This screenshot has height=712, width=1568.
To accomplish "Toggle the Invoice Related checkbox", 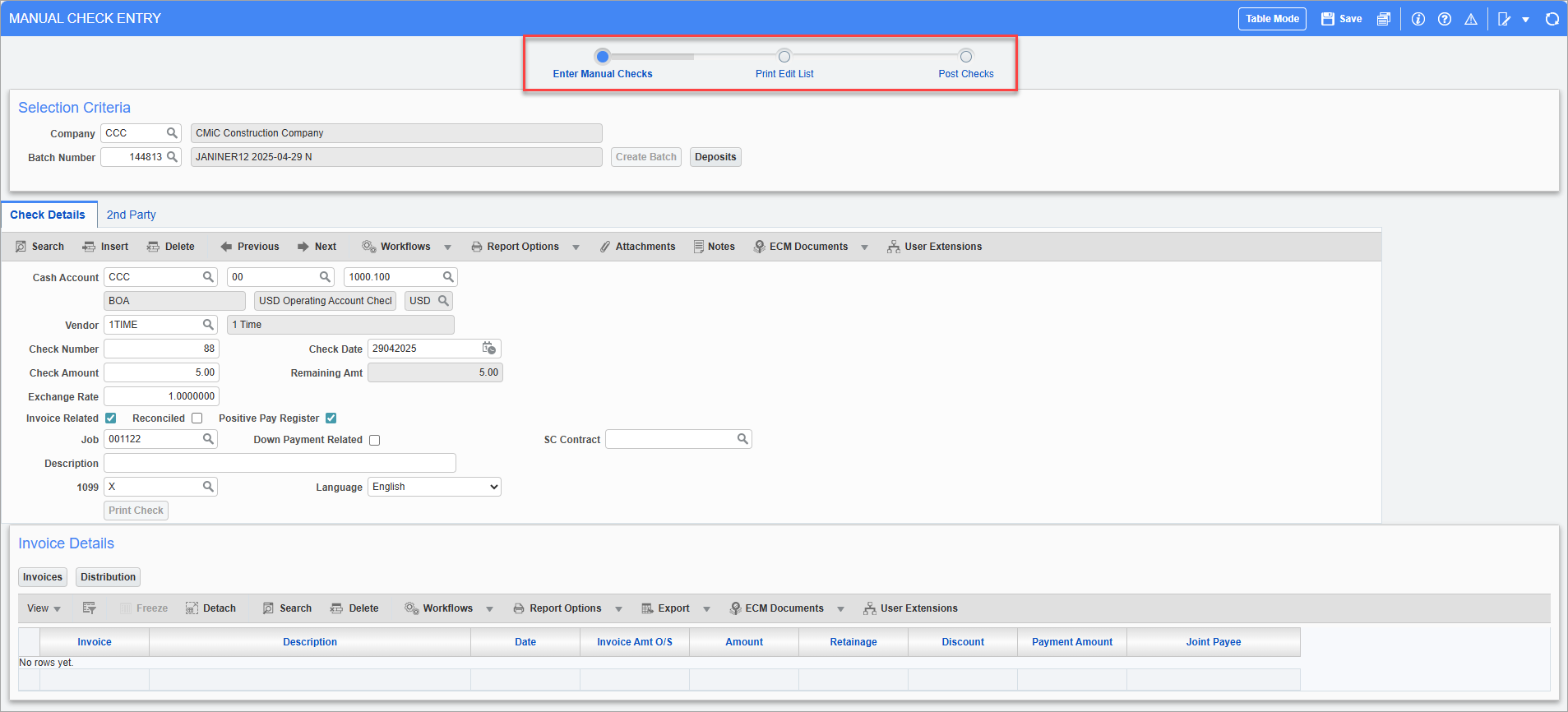I will click(x=111, y=418).
